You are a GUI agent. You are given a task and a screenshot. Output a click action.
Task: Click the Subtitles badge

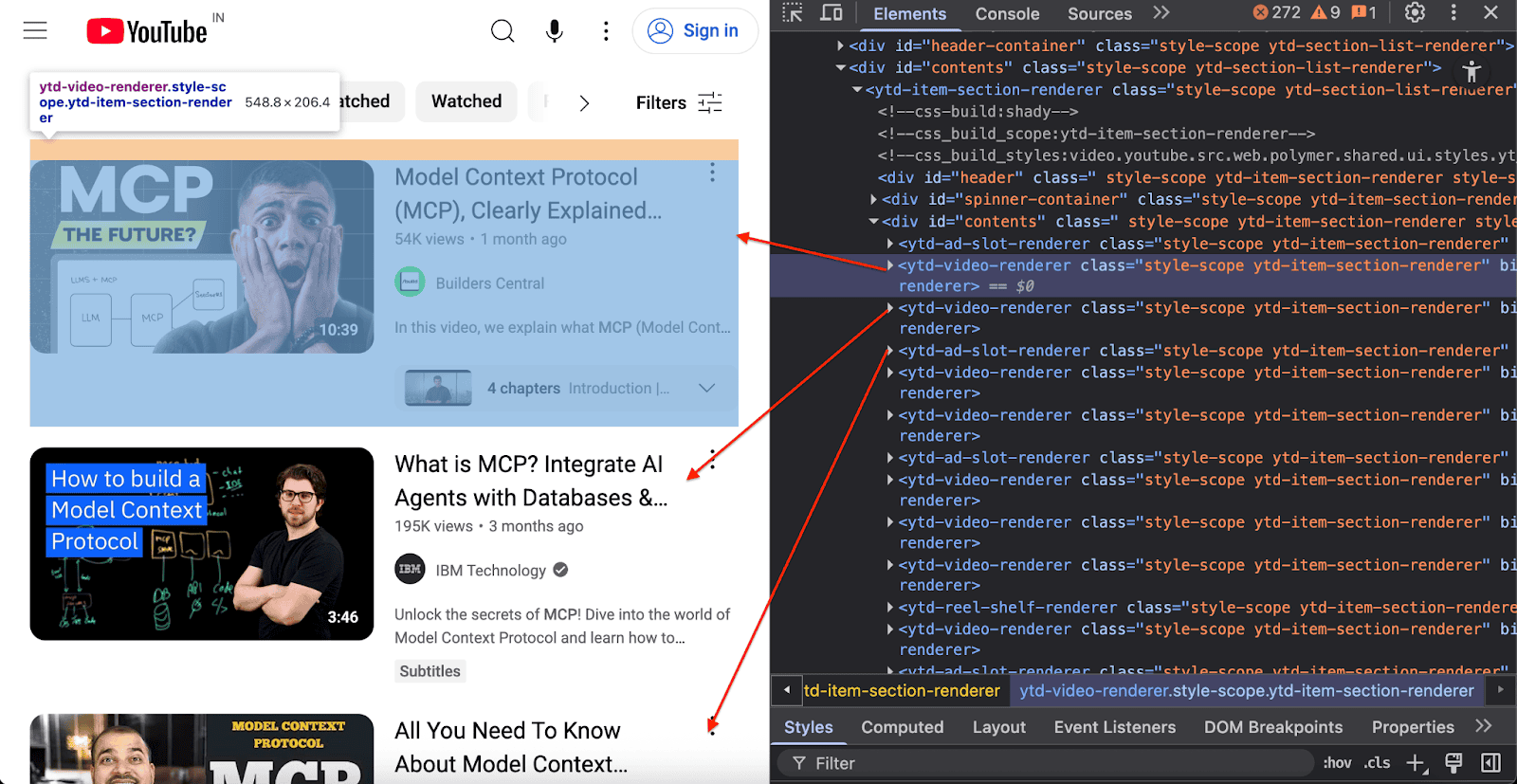tap(430, 671)
